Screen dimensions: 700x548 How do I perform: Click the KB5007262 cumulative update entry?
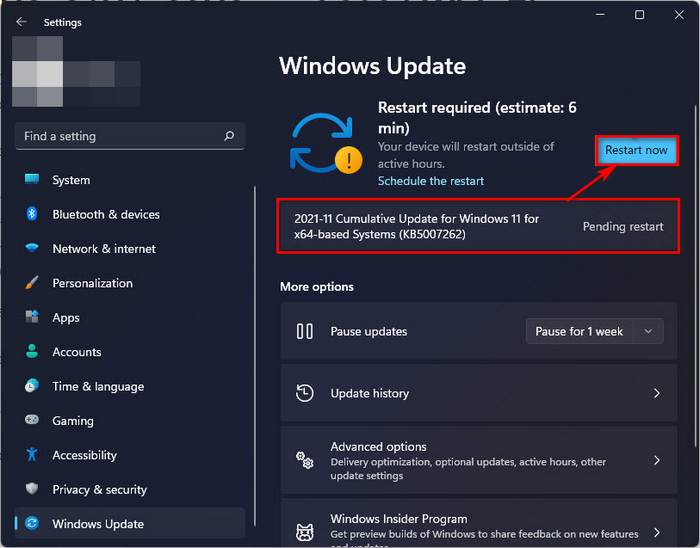[x=478, y=226]
